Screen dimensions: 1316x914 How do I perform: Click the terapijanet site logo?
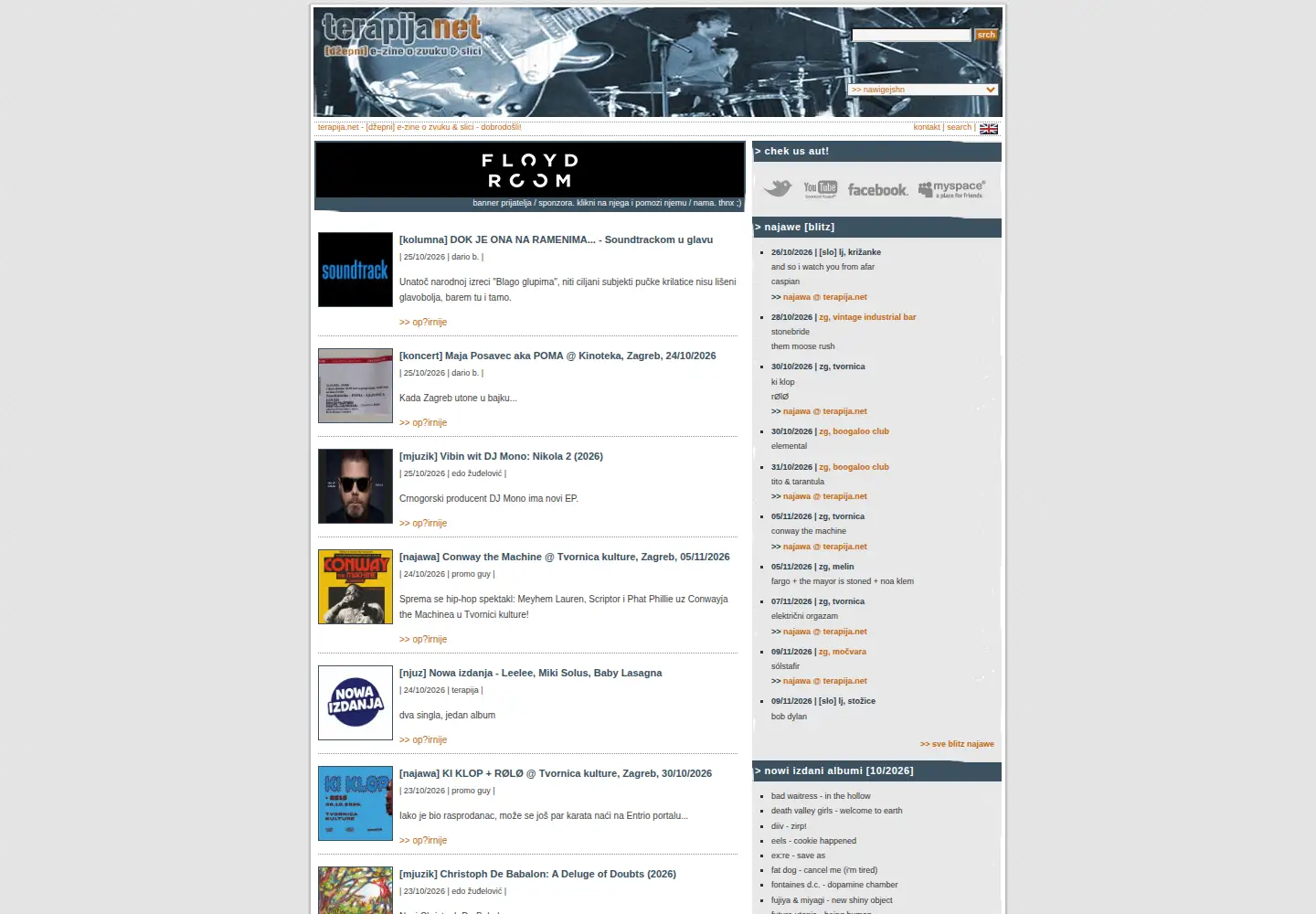tap(402, 36)
